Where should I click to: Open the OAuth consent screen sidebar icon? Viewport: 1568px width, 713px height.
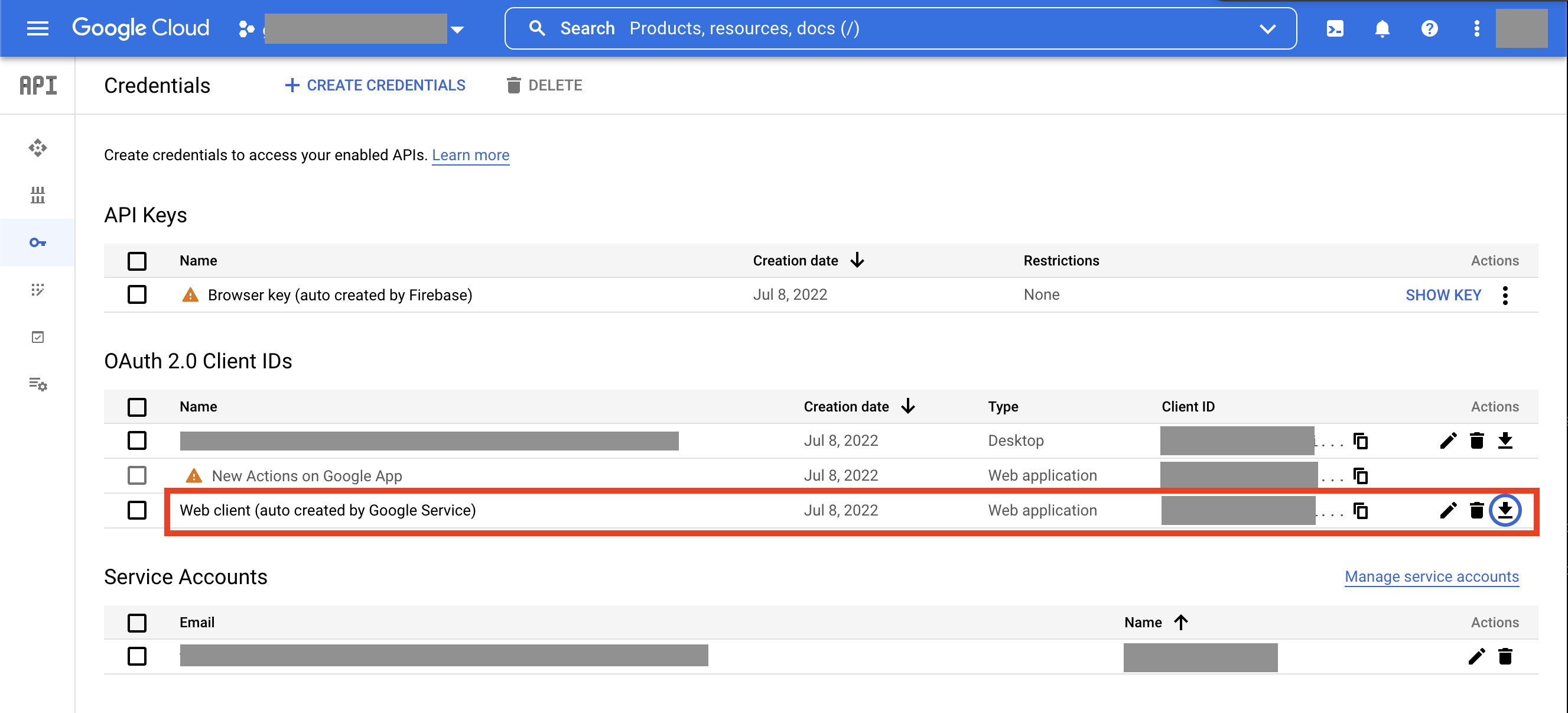(x=37, y=290)
